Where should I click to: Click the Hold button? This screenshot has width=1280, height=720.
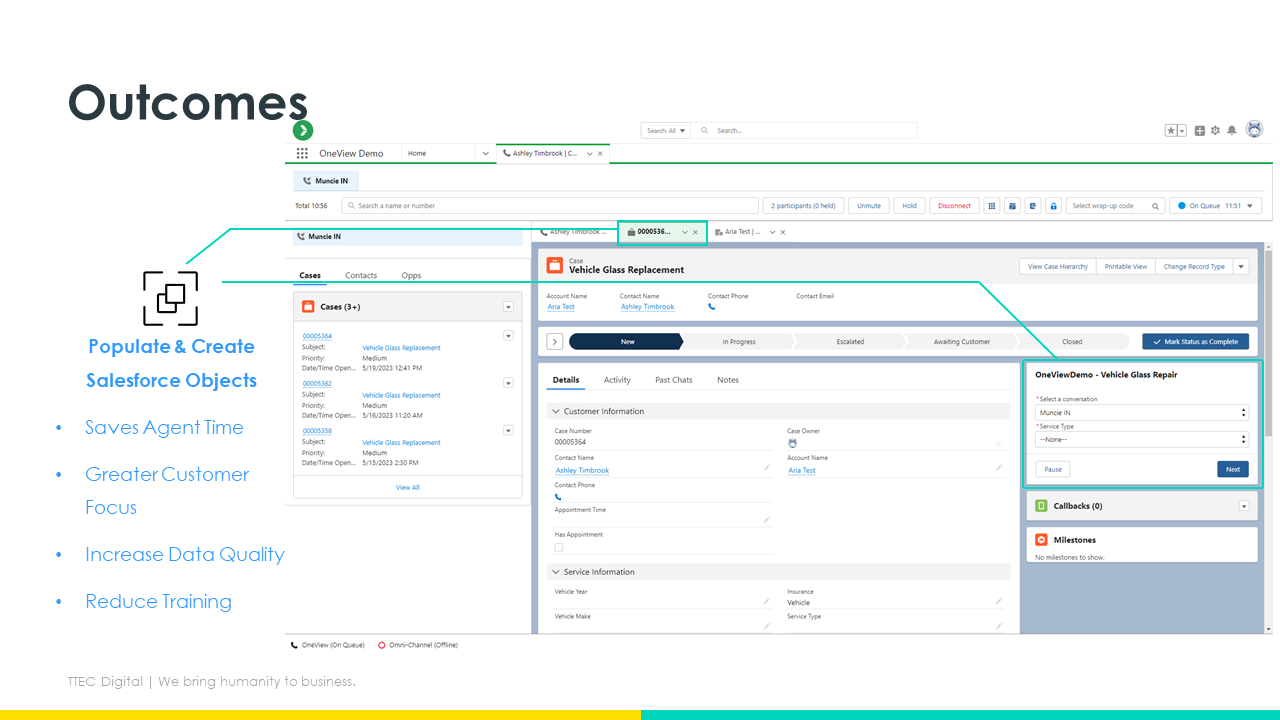tap(909, 206)
